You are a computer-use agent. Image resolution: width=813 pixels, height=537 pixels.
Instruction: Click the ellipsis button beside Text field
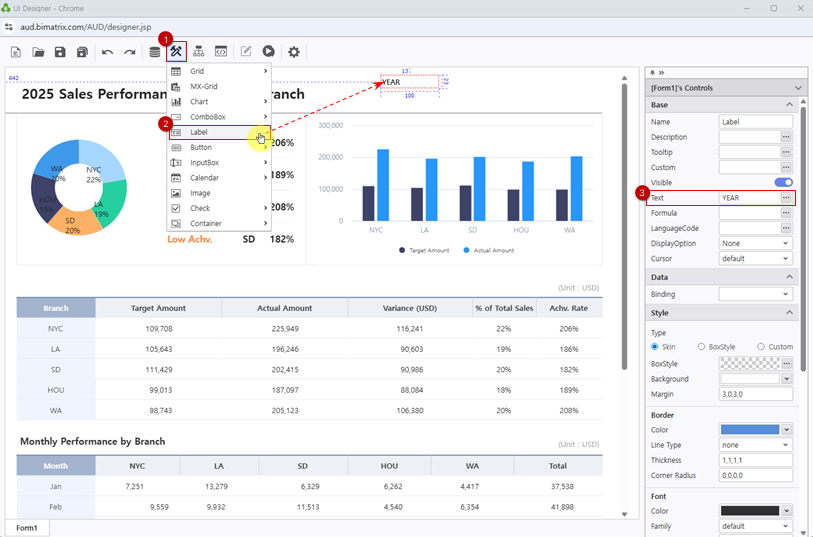coord(786,198)
